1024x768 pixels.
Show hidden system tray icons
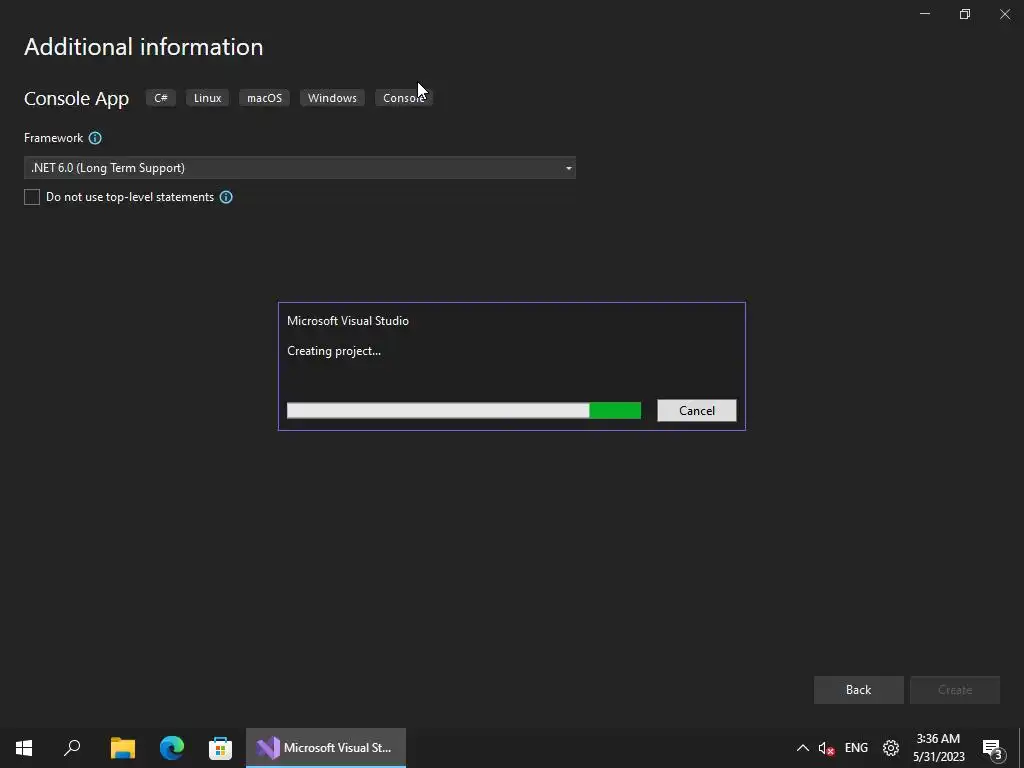803,748
